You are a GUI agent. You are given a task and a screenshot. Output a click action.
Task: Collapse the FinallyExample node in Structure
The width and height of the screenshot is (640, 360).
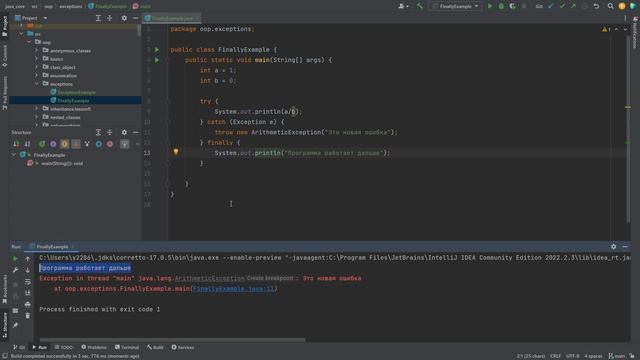[x=13, y=155]
